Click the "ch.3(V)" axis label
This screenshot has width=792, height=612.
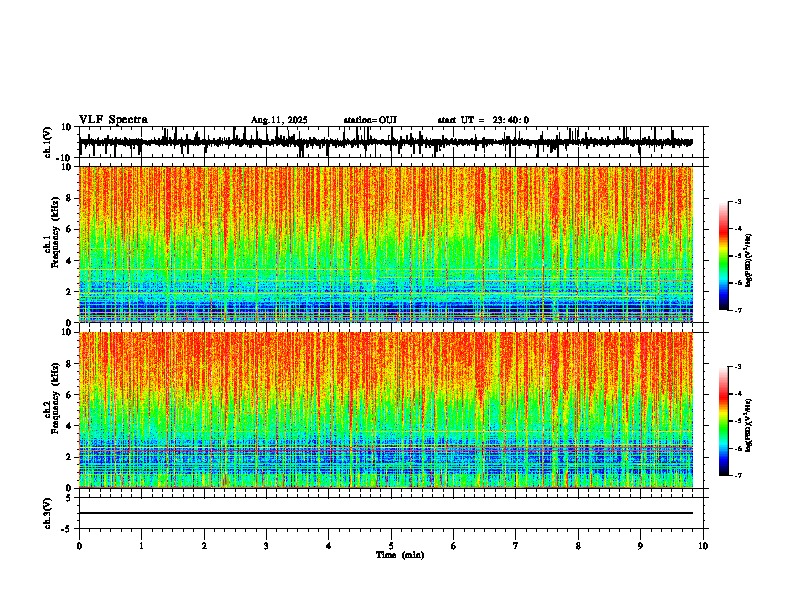[48, 513]
